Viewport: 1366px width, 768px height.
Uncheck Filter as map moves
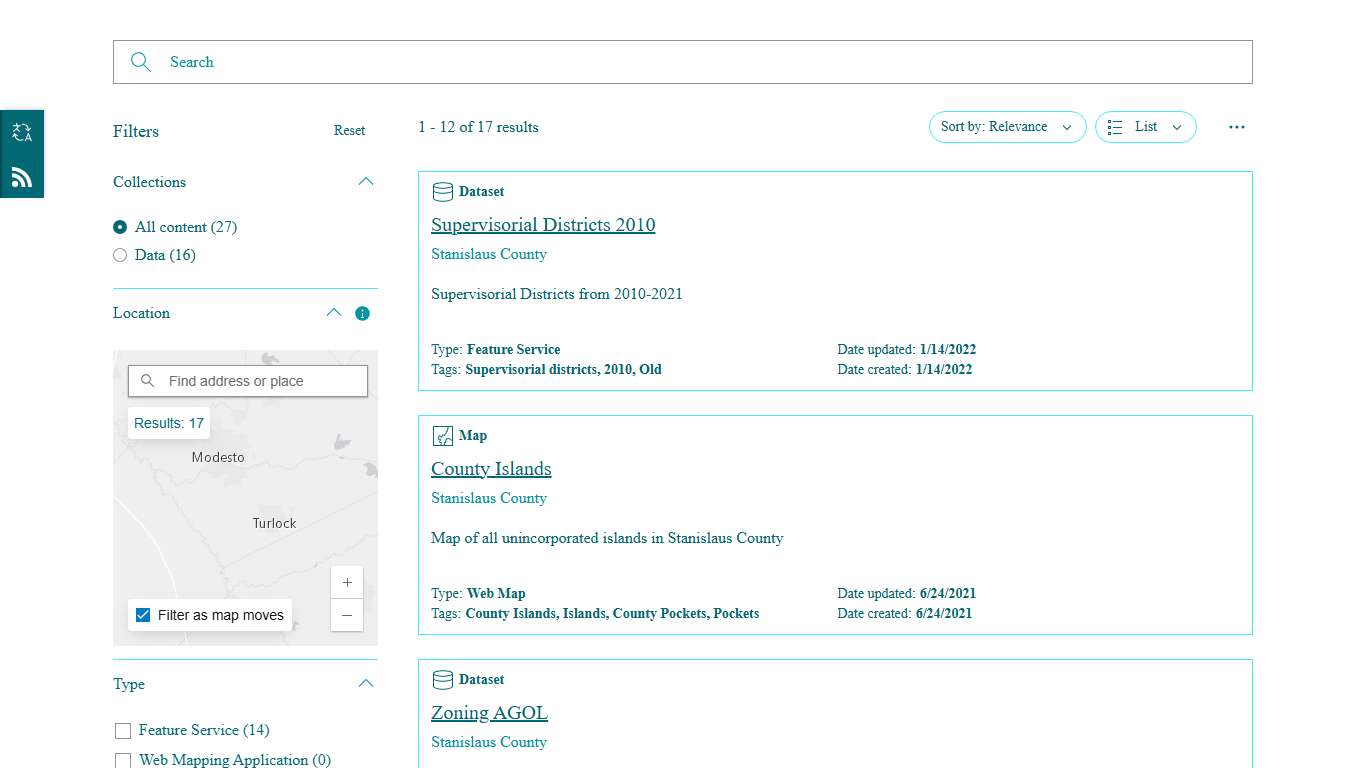[x=142, y=615]
